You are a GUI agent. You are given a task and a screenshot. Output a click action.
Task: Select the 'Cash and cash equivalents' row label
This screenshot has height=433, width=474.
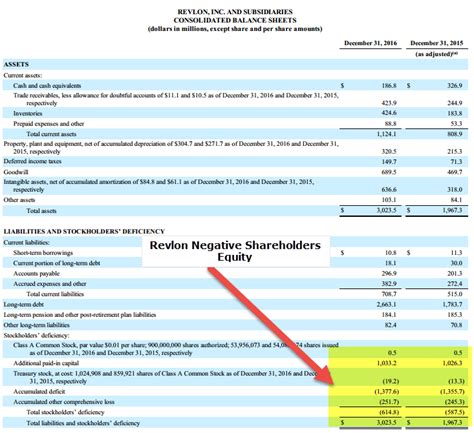pos(47,86)
